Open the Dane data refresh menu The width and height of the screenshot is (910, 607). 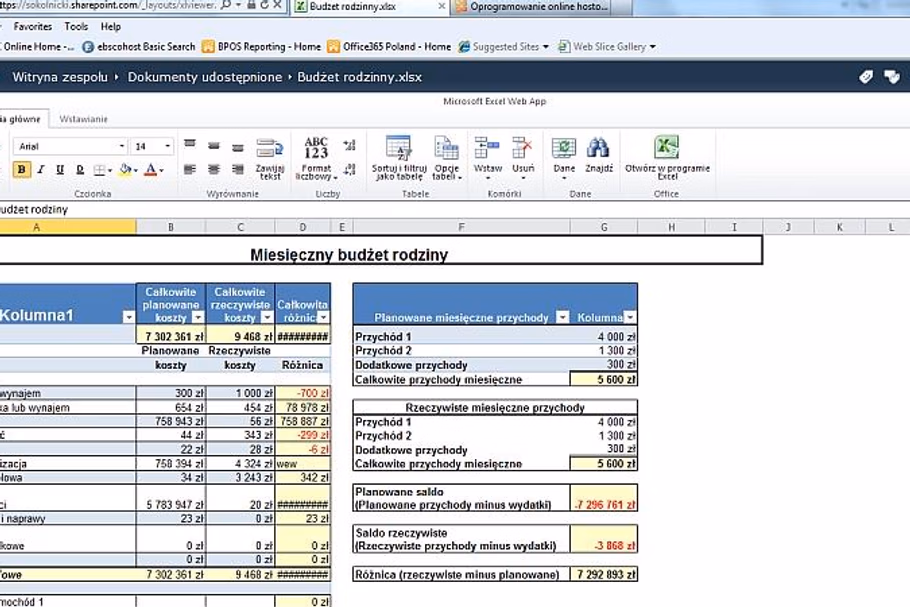[x=564, y=150]
